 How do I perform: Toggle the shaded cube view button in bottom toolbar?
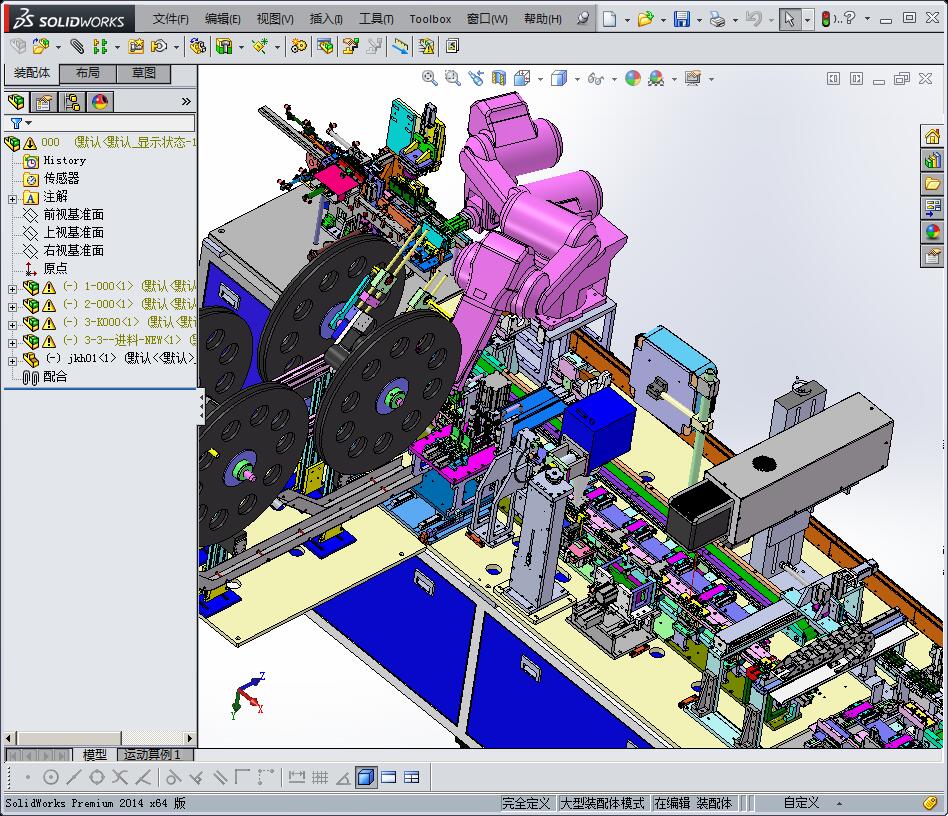click(x=366, y=777)
